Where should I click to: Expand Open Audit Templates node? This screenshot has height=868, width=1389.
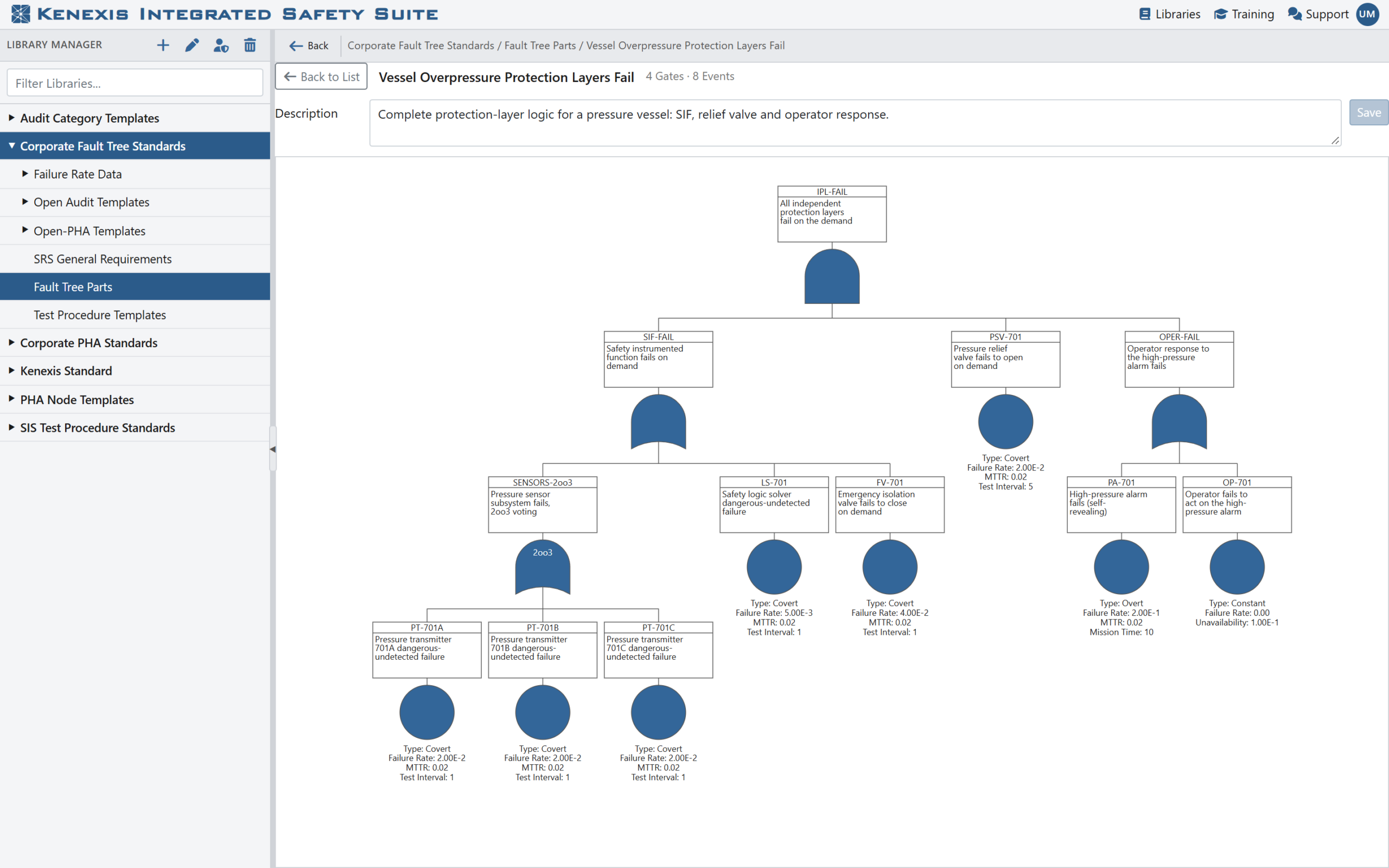pos(24,201)
